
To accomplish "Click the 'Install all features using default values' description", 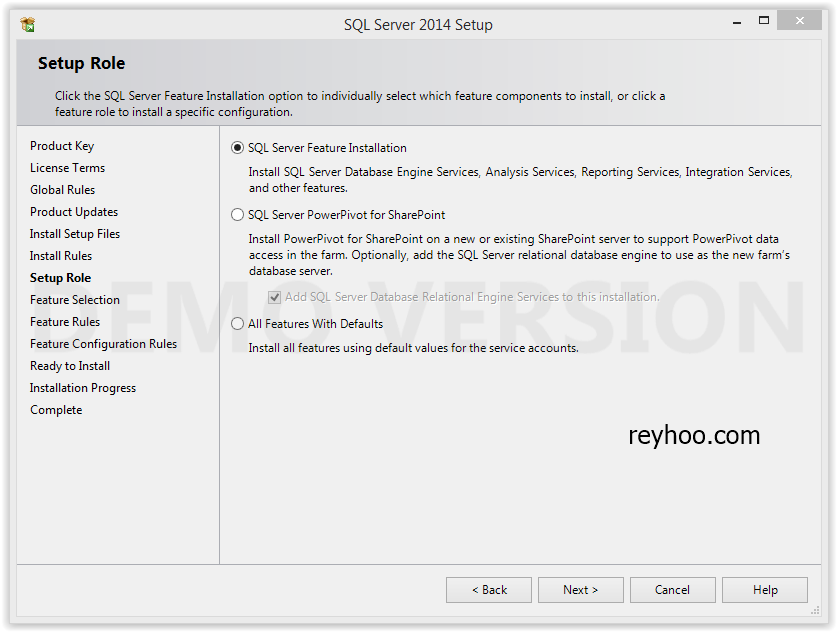I will coord(413,348).
